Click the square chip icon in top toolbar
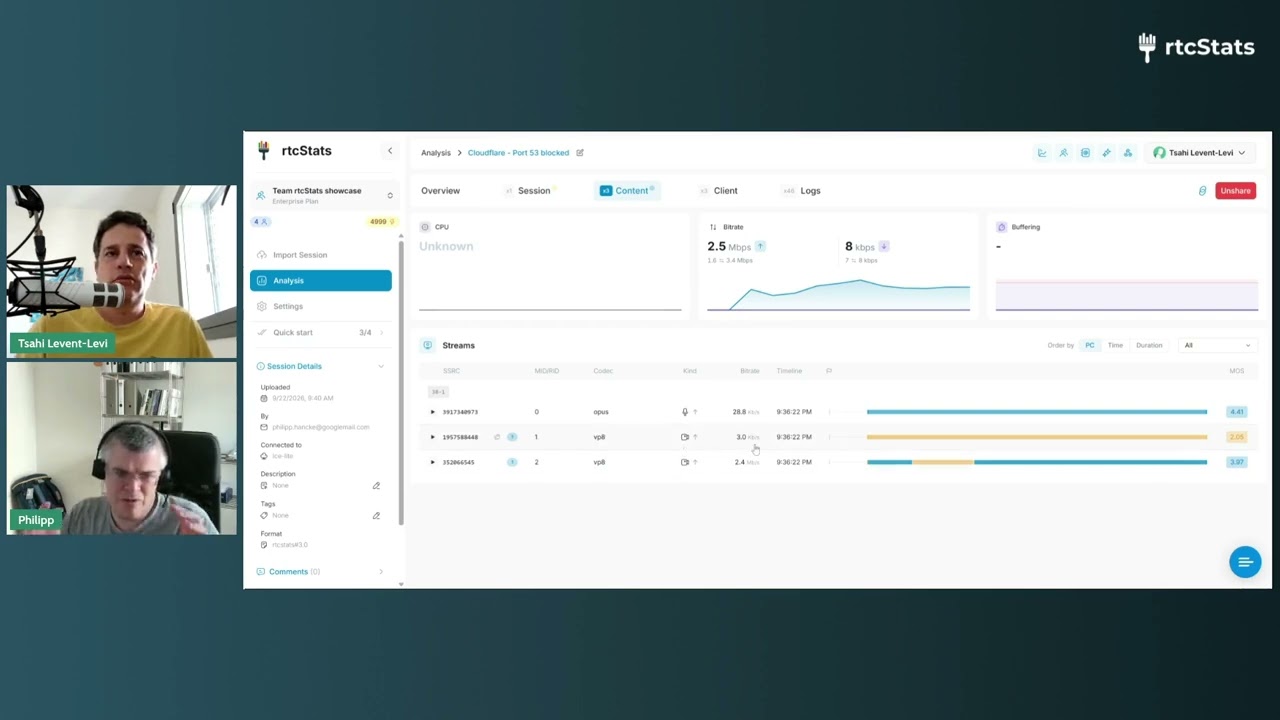 coord(1085,153)
